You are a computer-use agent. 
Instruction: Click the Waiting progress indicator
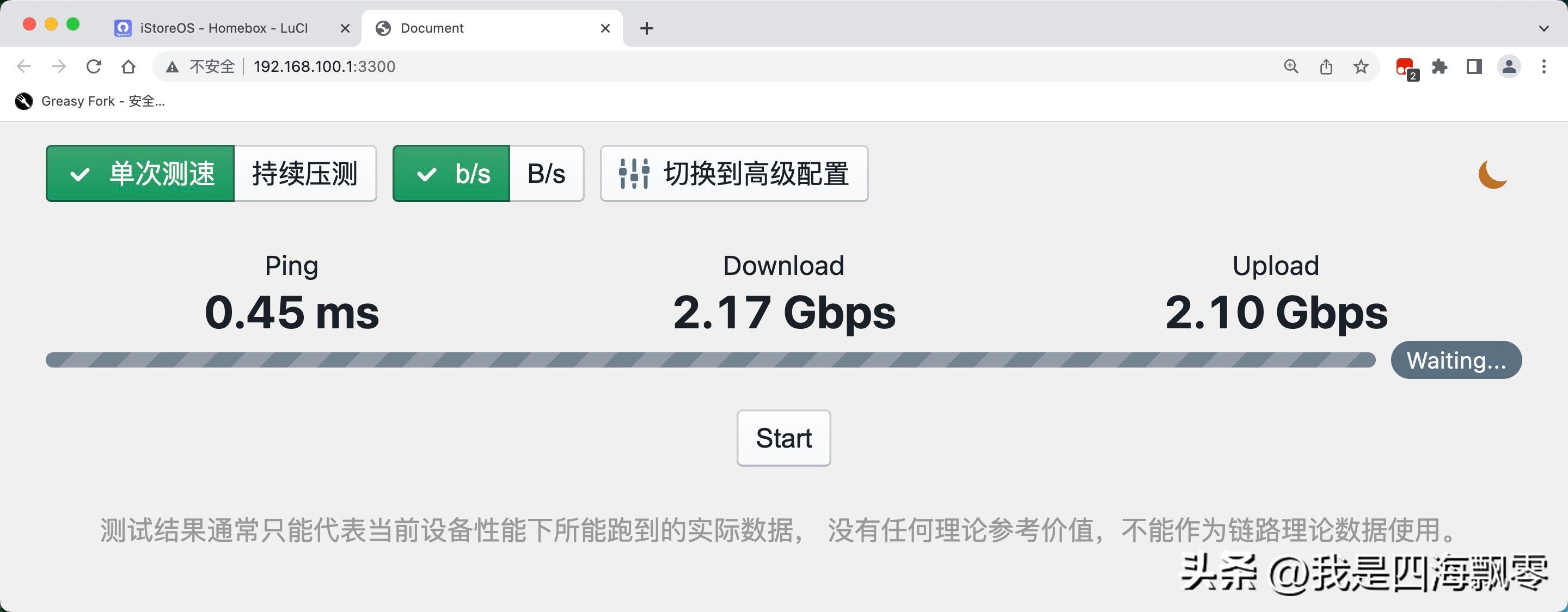[1456, 360]
